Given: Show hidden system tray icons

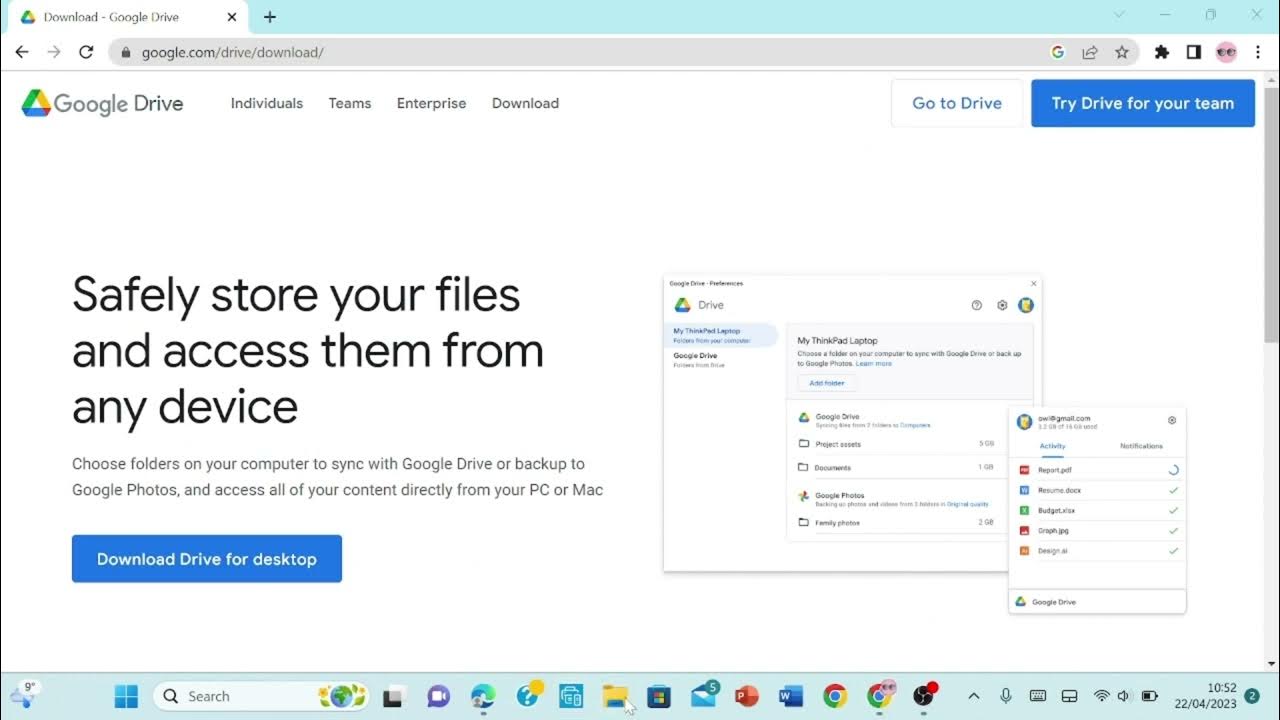Looking at the screenshot, I should click(973, 696).
